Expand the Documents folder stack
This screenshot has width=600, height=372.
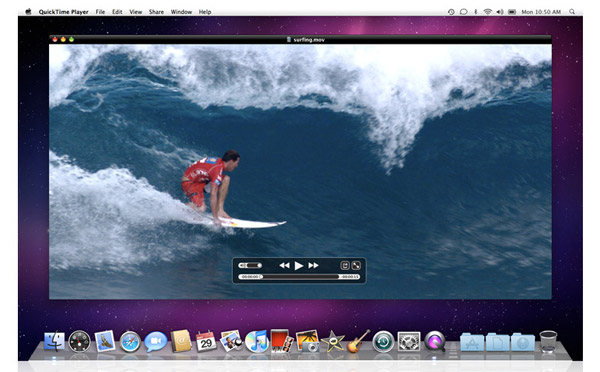pyautogui.click(x=497, y=342)
